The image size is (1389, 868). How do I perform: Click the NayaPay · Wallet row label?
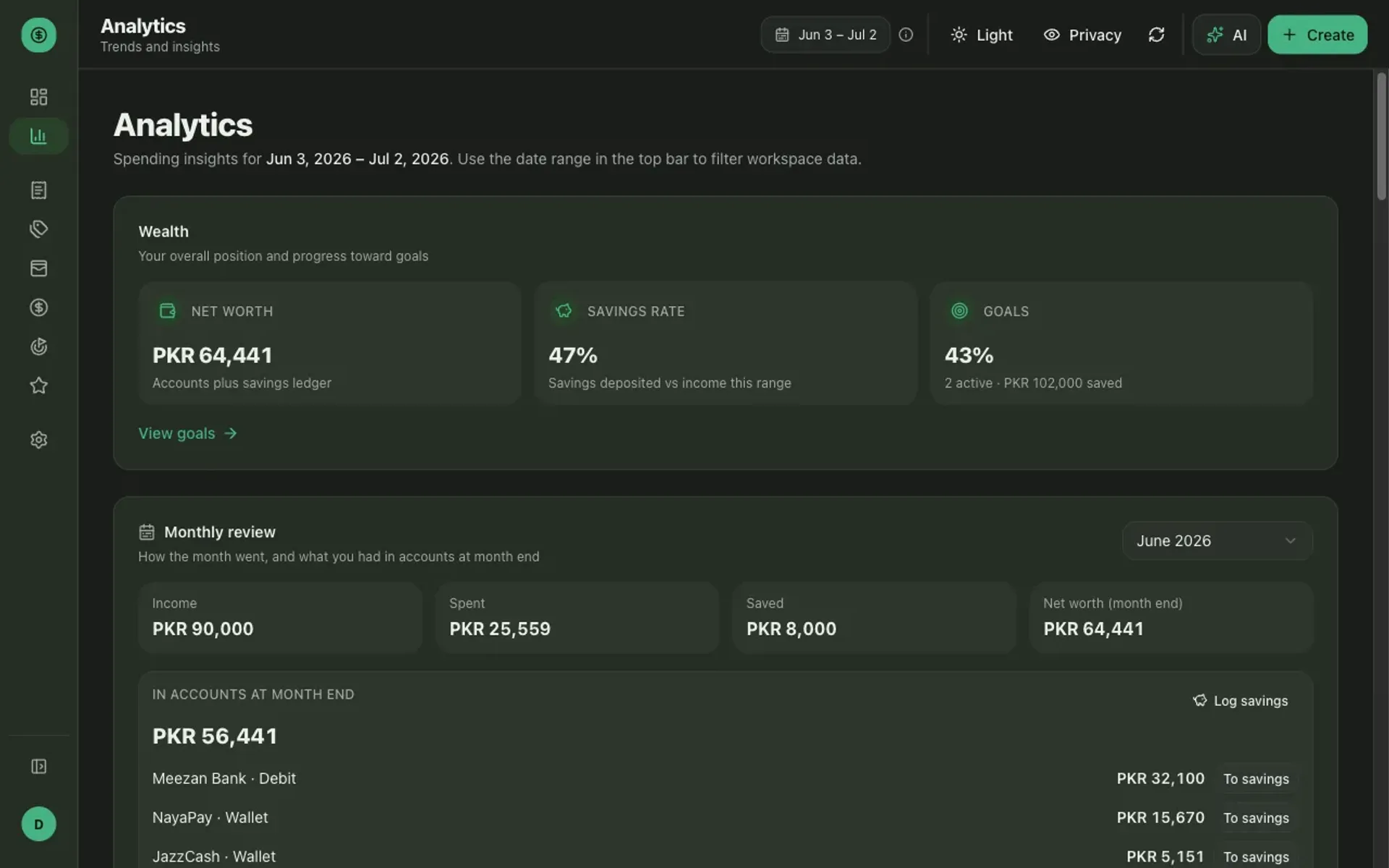[210, 818]
